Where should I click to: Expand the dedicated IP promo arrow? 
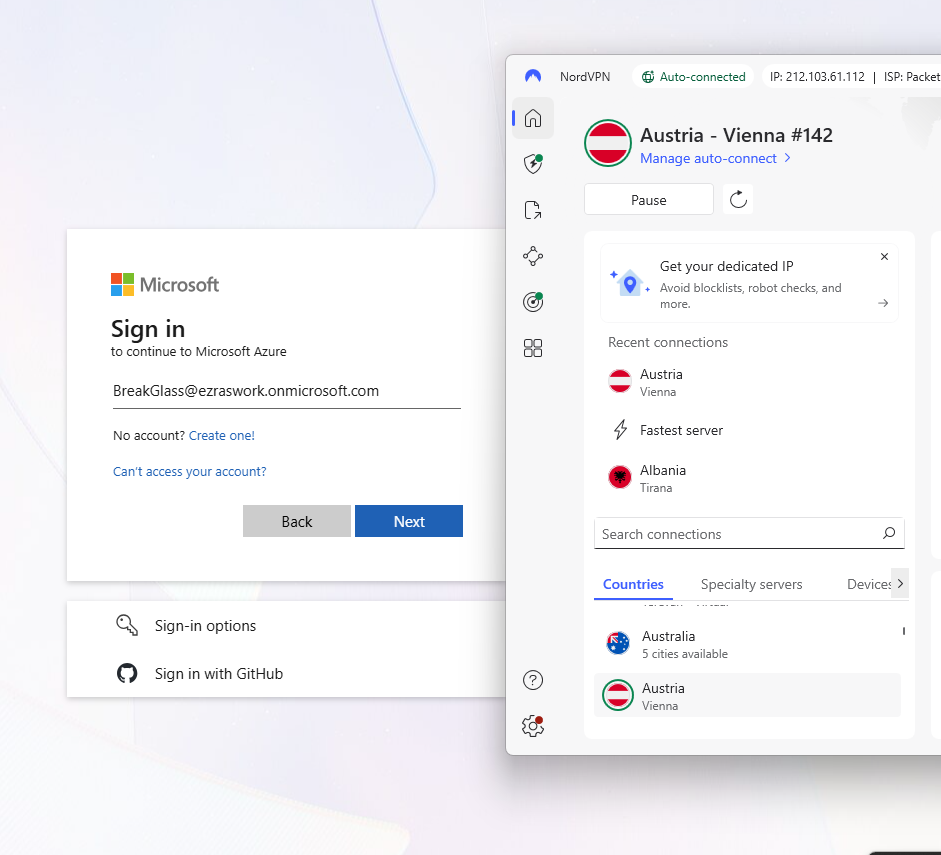884,304
